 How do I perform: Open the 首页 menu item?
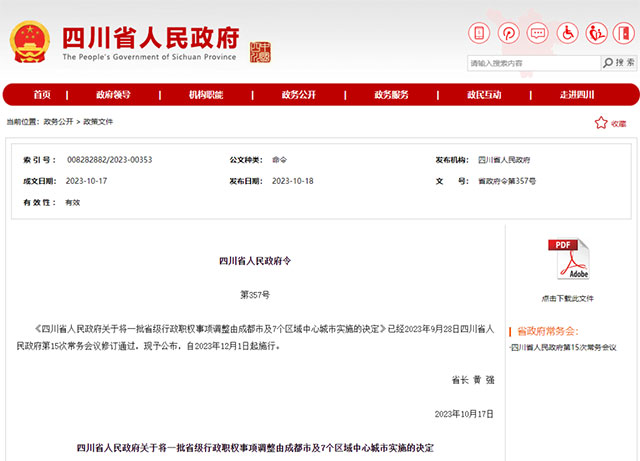(42, 95)
